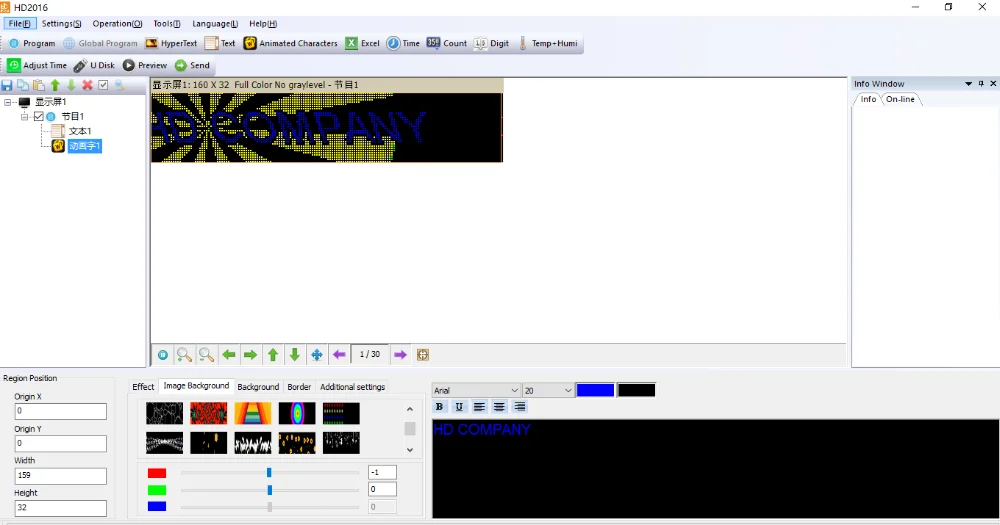This screenshot has height=525, width=1000.
Task: Insert an Excel table region
Action: coord(362,43)
